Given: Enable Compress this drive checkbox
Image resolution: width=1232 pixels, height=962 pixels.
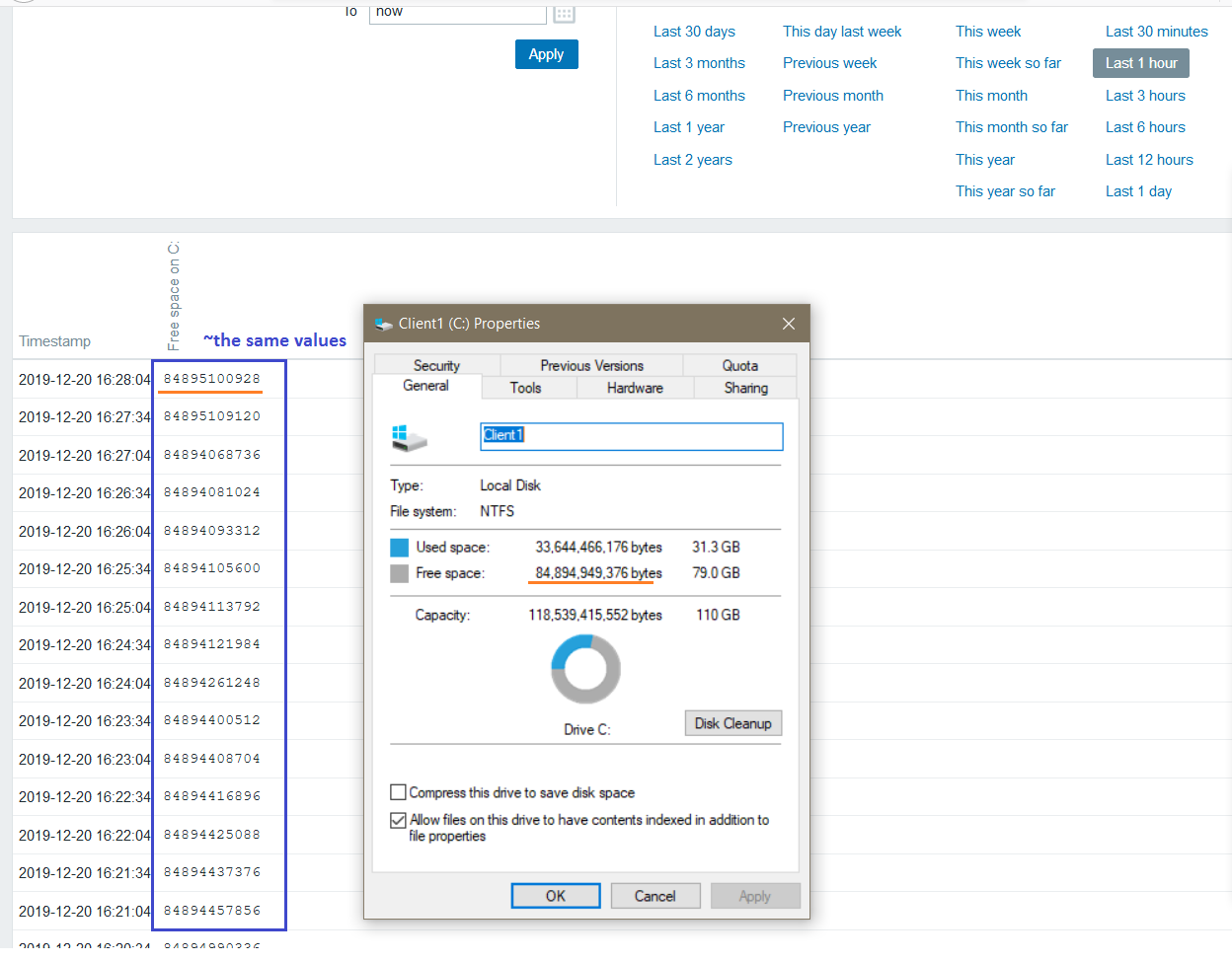Looking at the screenshot, I should [399, 792].
